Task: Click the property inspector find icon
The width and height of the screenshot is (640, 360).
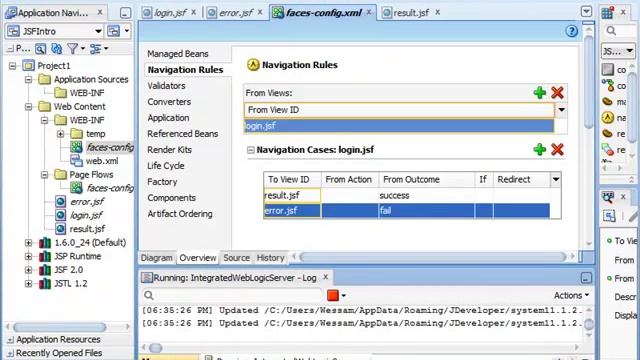Action: coord(608,197)
